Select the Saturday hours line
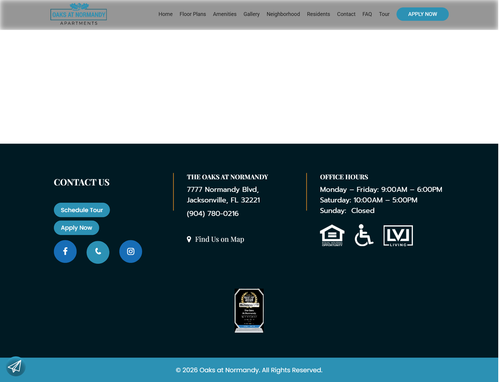Viewport: 500px width, 382px height. click(368, 200)
